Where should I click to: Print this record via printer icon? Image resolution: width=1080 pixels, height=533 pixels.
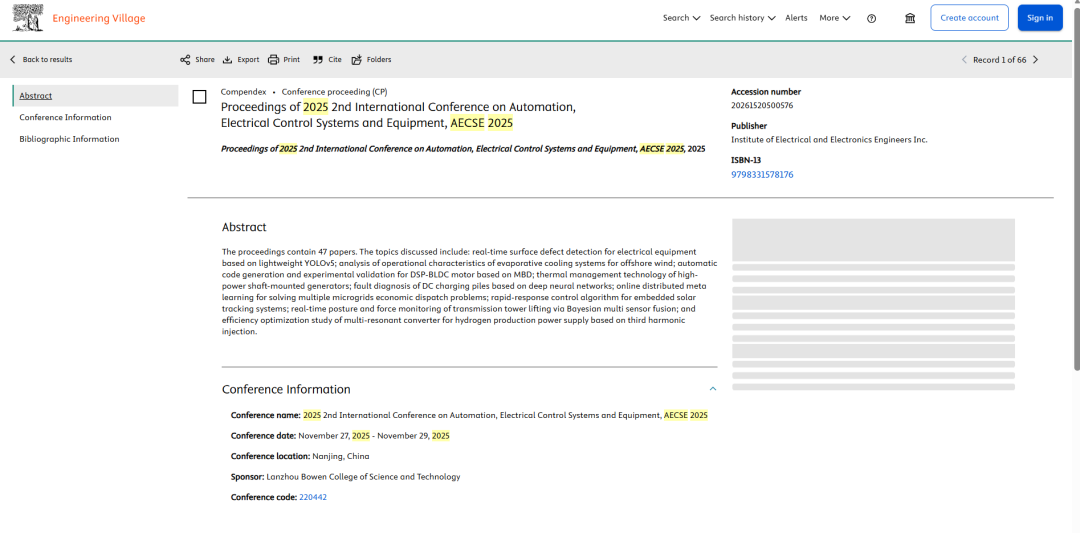pyautogui.click(x=273, y=60)
